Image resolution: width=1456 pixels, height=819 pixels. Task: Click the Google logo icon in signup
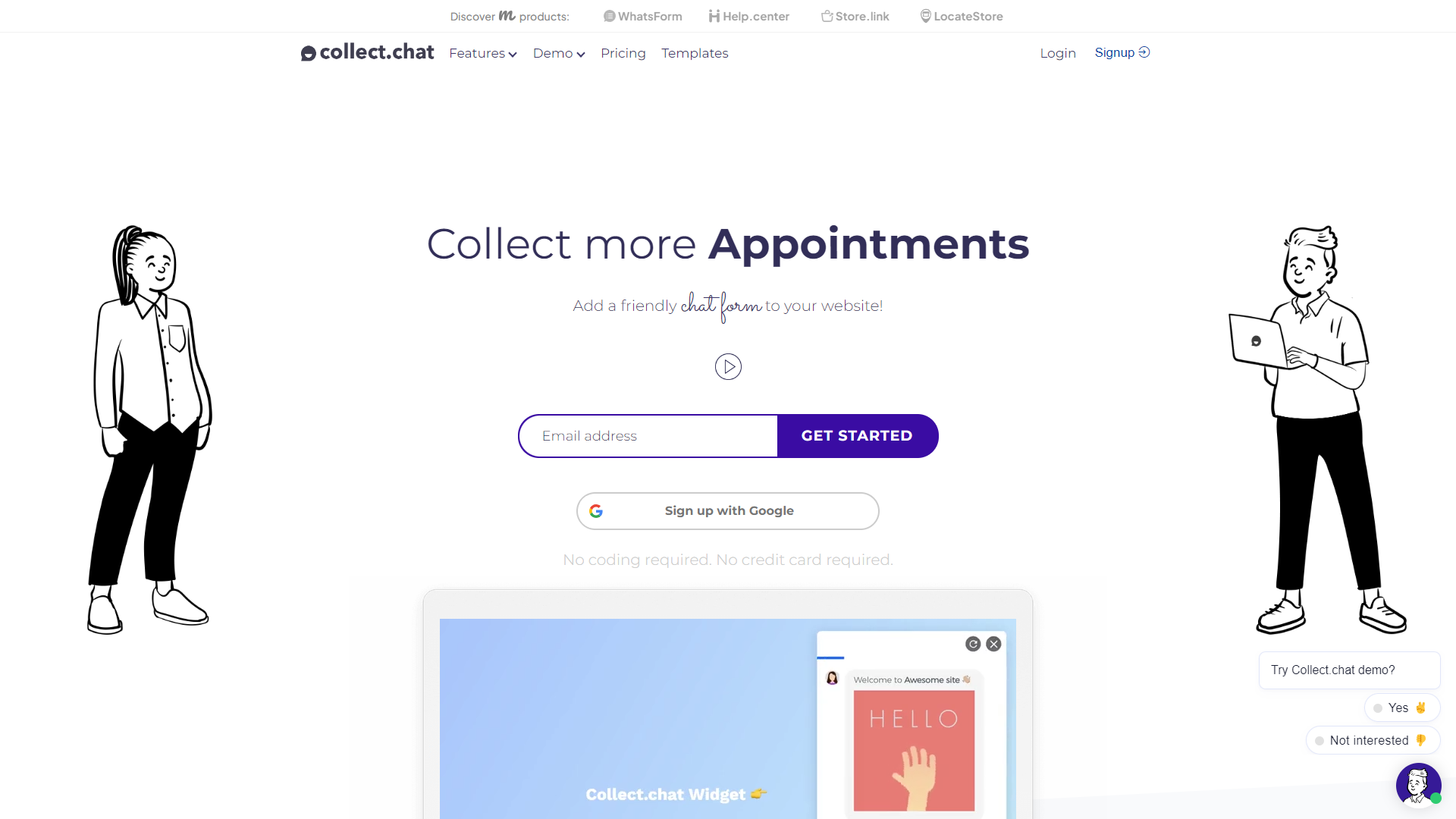[597, 511]
